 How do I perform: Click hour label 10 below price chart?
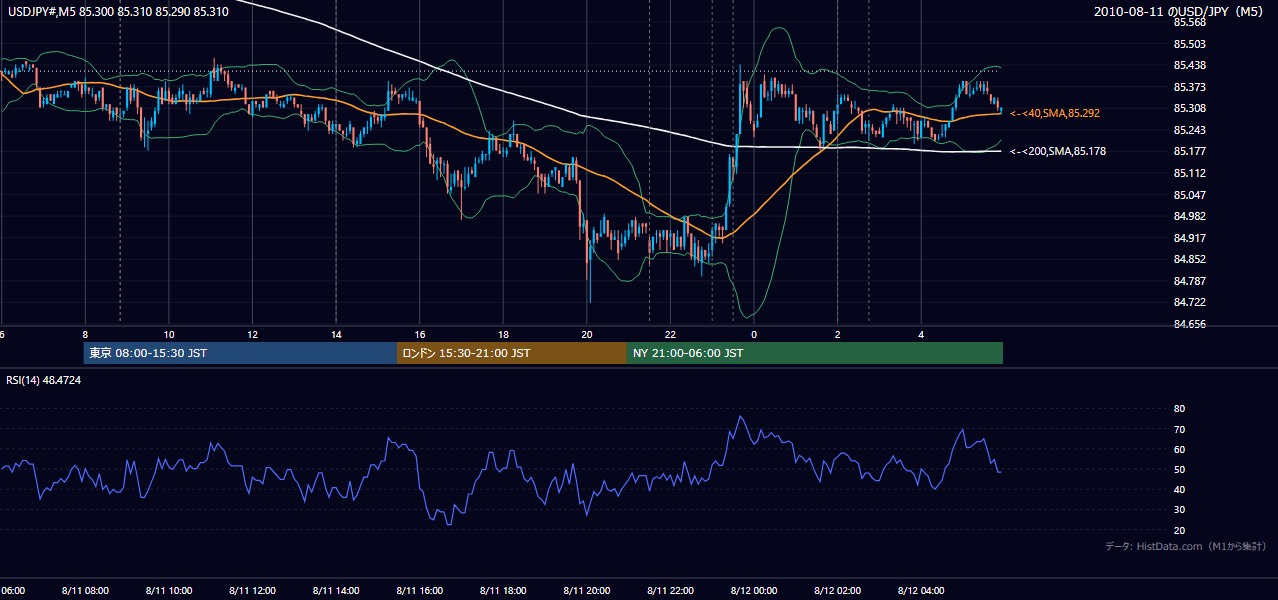(169, 334)
